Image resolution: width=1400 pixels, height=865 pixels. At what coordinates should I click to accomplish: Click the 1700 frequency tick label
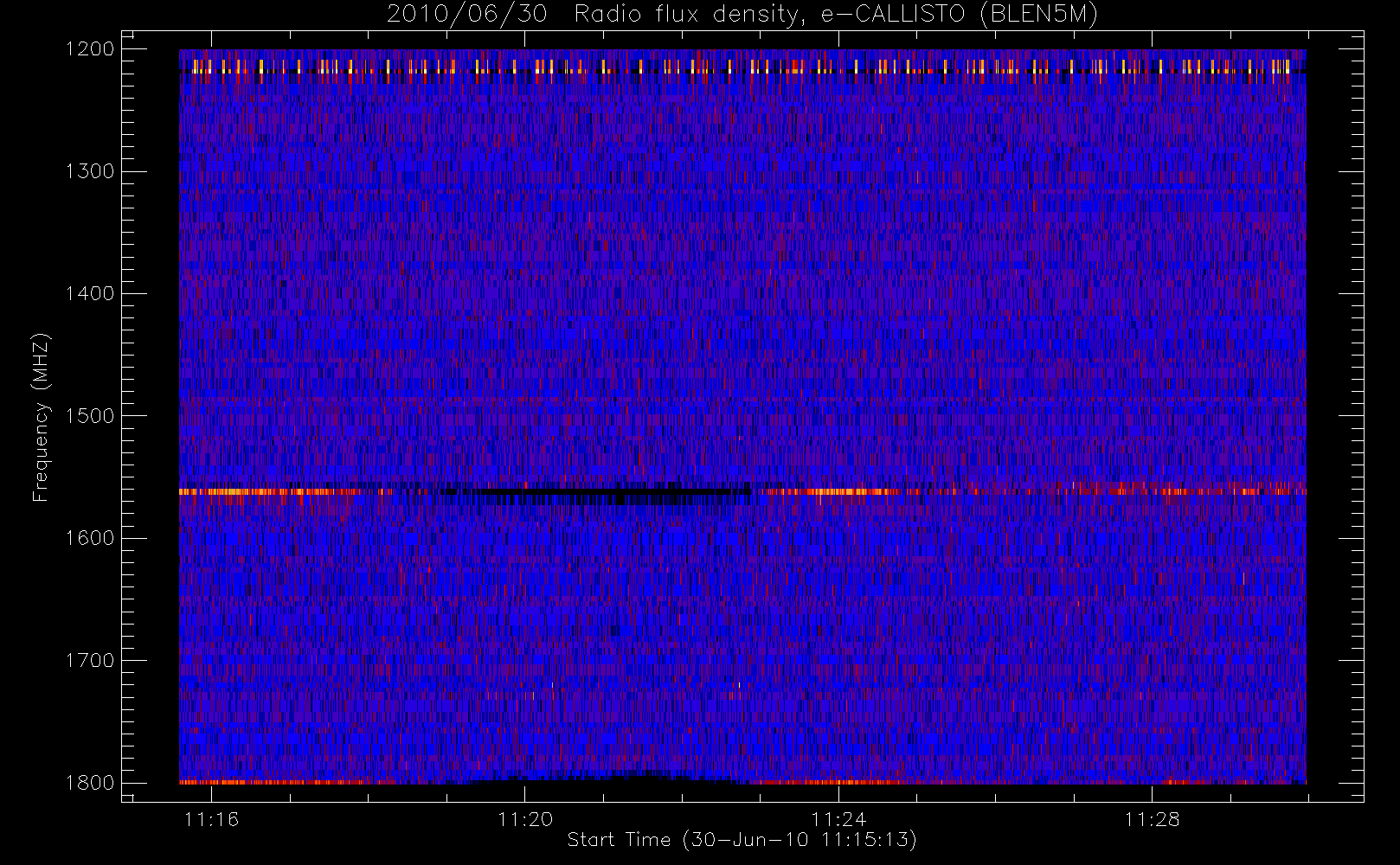tap(90, 661)
